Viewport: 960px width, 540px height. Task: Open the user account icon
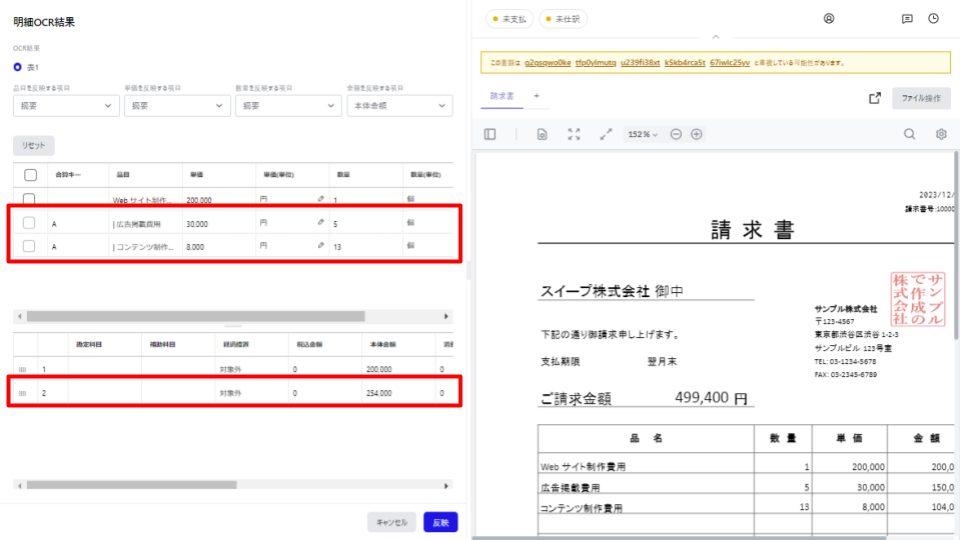828,18
